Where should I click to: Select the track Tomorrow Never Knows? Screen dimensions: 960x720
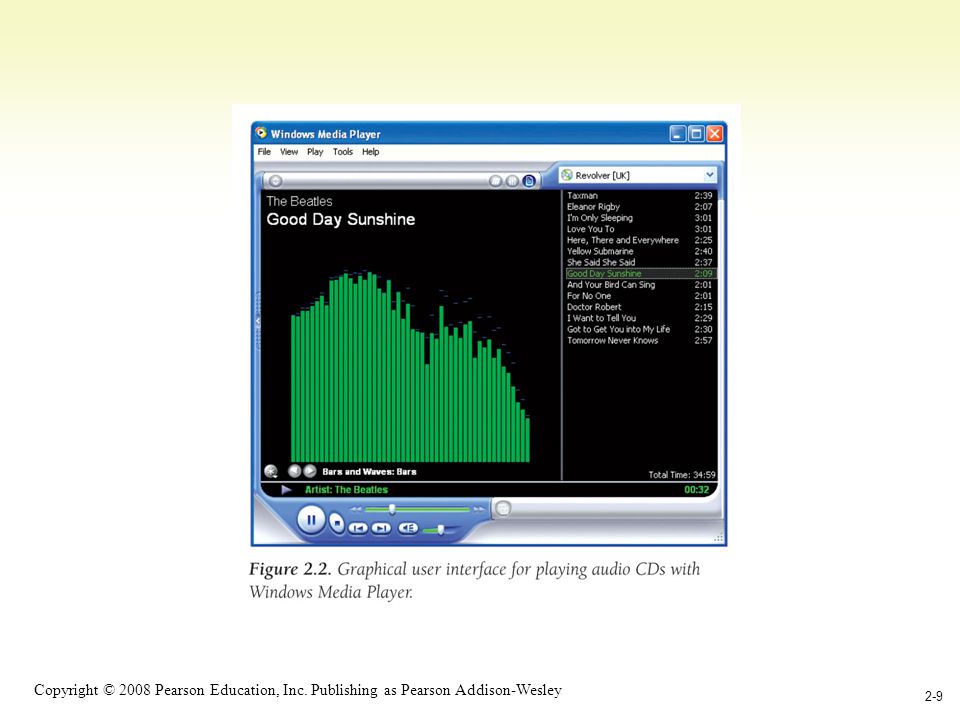click(639, 340)
